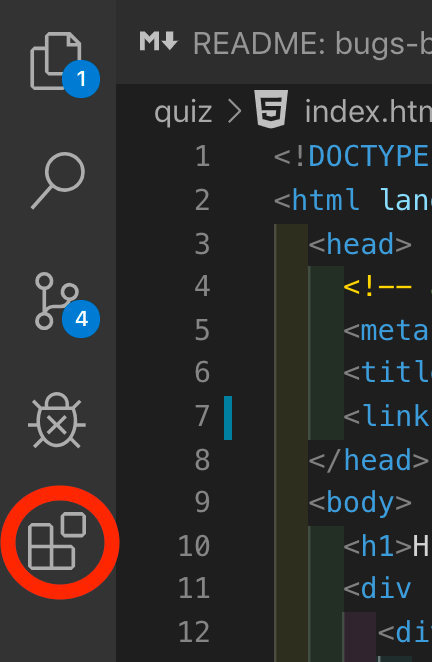Image resolution: width=432 pixels, height=662 pixels.
Task: Click the closing head tag on line 8
Action: click(x=369, y=459)
